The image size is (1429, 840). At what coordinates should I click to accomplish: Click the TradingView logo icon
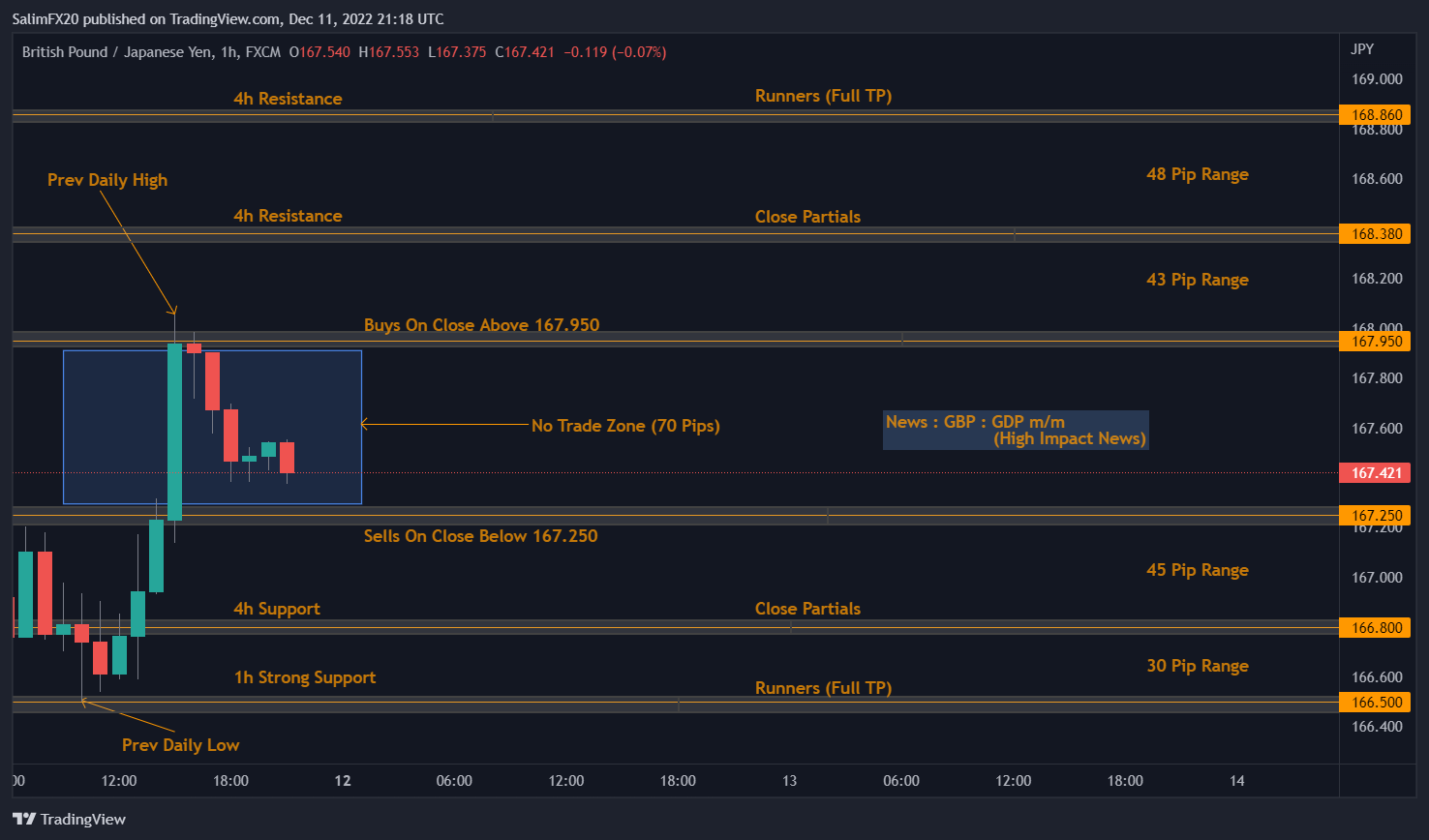(x=24, y=819)
